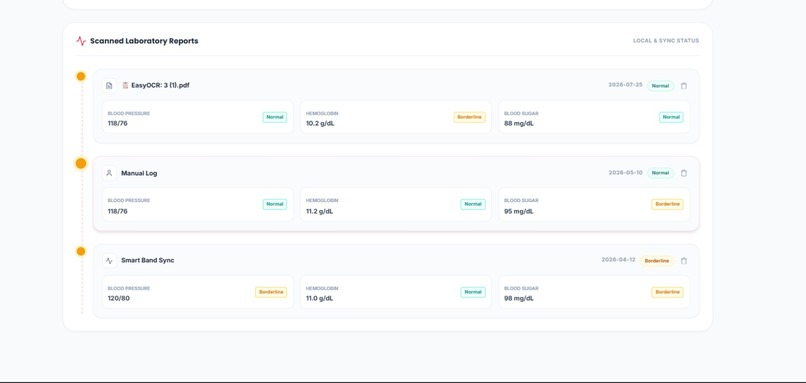The image size is (806, 383).
Task: Click the Normal tag beside 11.0 g/dL
Action: [473, 292]
